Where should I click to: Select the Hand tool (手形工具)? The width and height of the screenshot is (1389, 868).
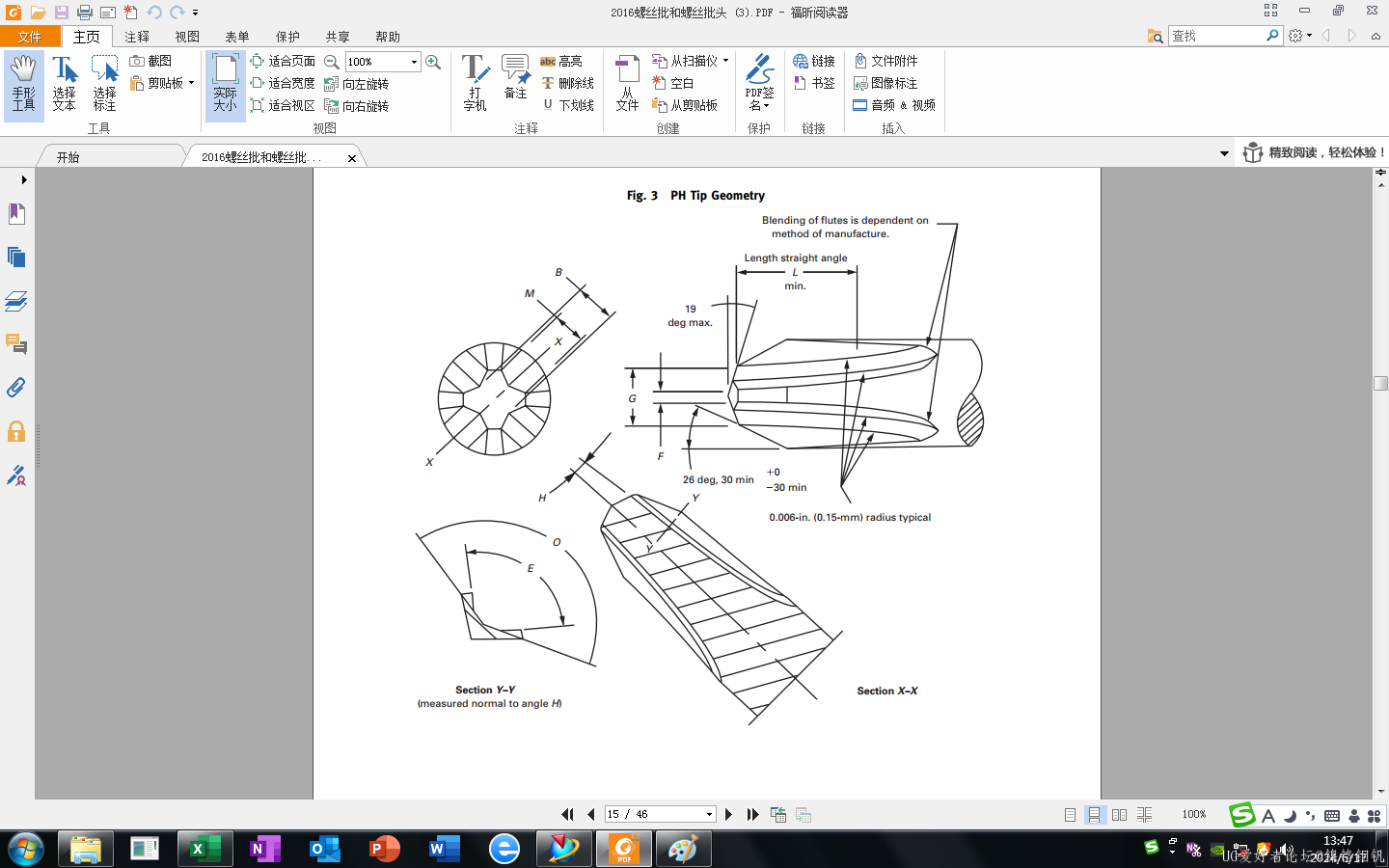tap(23, 85)
